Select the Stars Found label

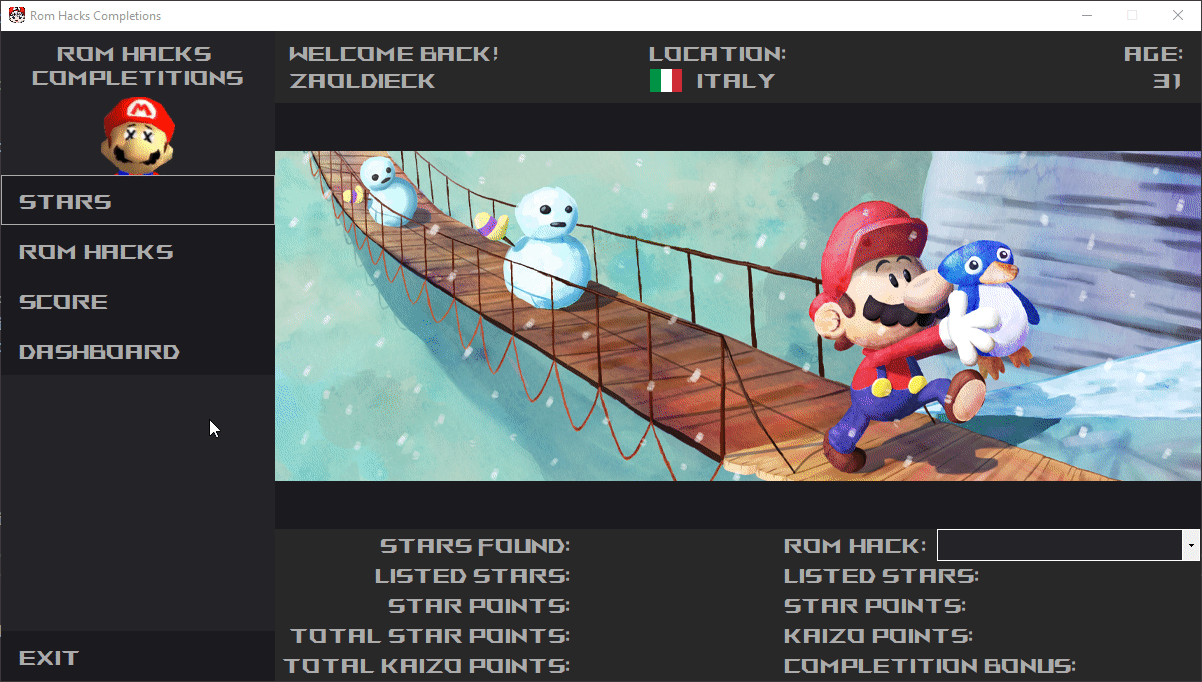475,546
